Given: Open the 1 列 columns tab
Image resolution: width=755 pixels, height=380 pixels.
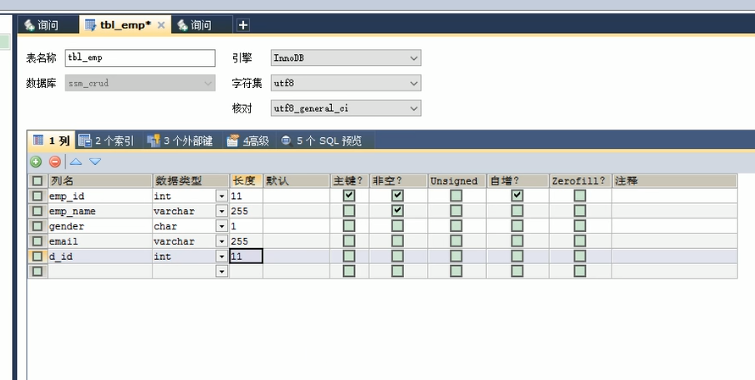Looking at the screenshot, I should click(51, 141).
